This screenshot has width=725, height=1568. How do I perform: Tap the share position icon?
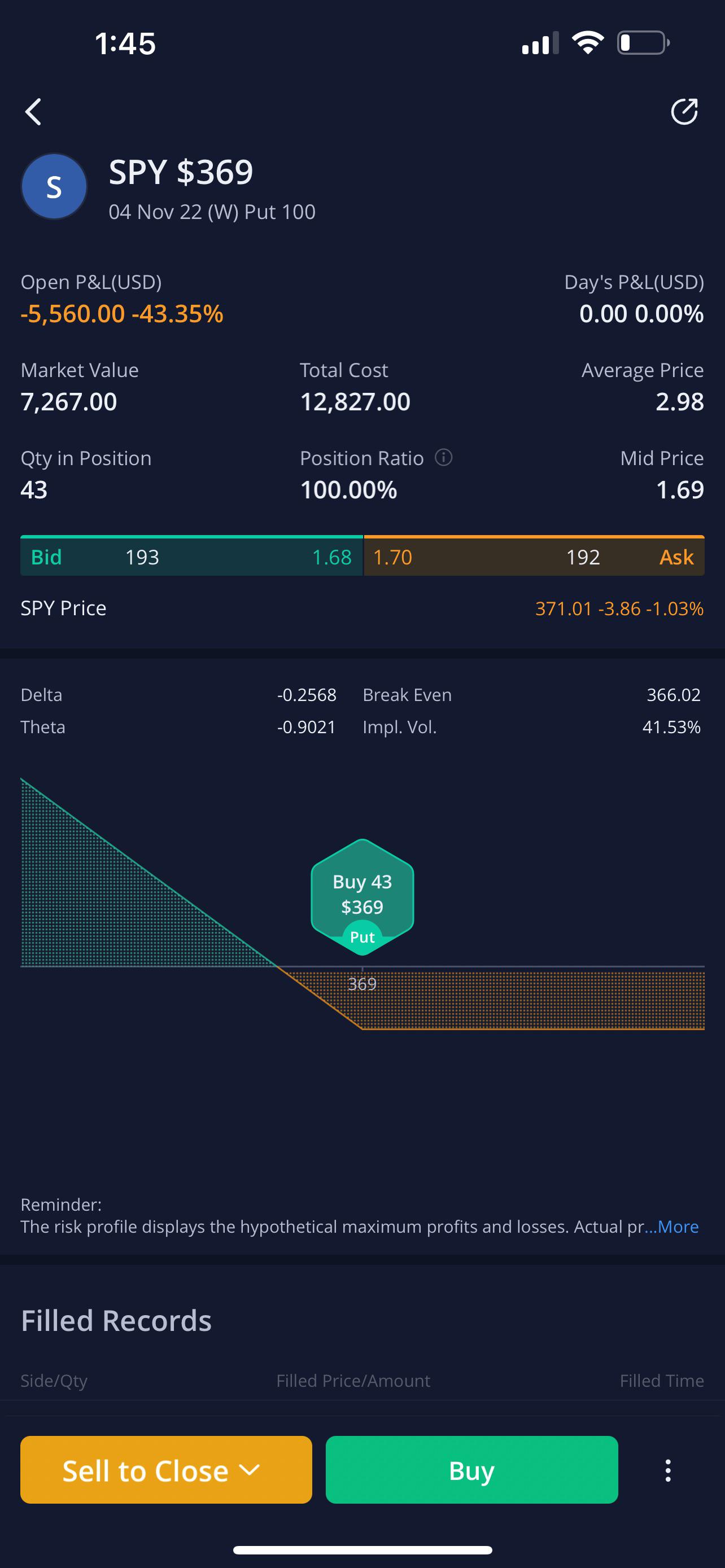point(684,112)
